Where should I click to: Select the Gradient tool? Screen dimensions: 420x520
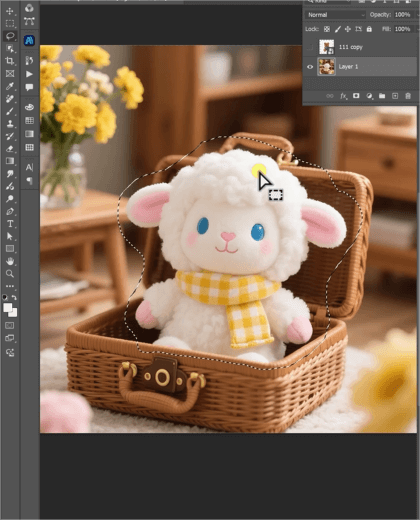tap(10, 161)
